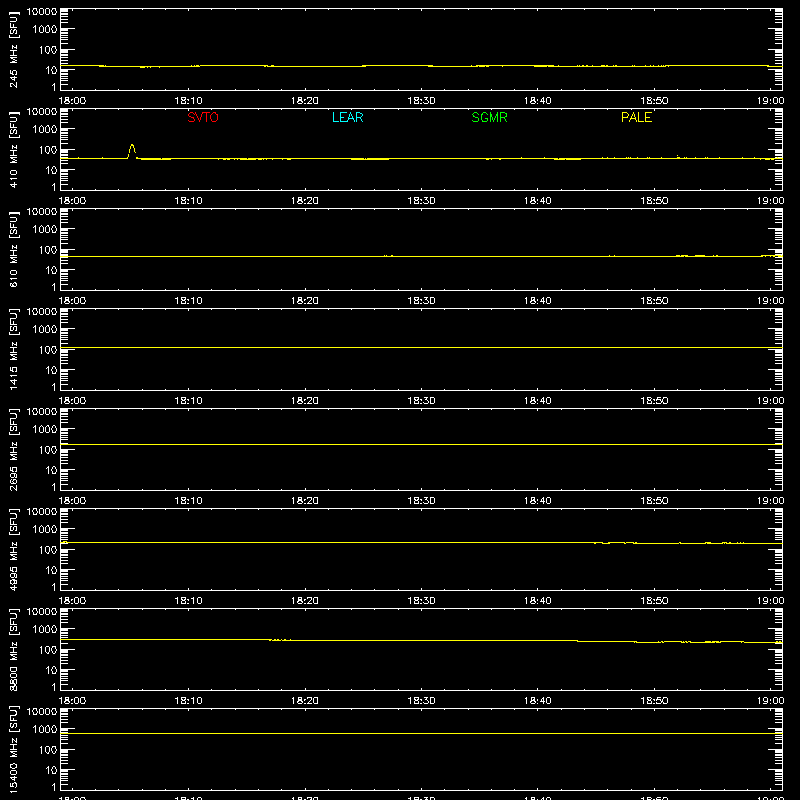
Task: Click the 100 tick label on the 4995 MHz axis
Action: [x=48, y=550]
